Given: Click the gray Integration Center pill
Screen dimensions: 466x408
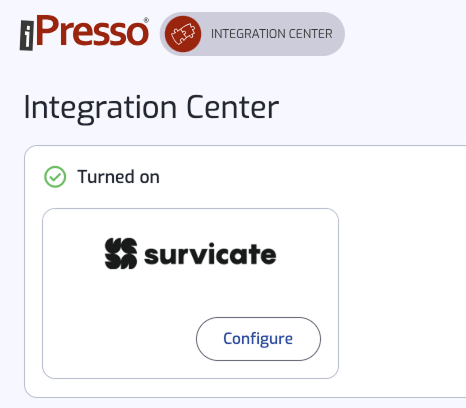Looking at the screenshot, I should (x=252, y=34).
